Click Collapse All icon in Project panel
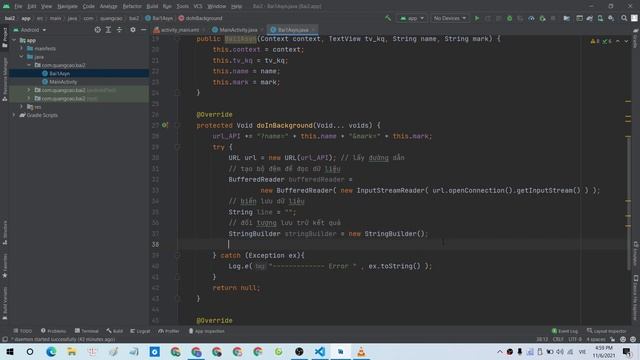The height and width of the screenshot is (360, 640). click(119, 30)
